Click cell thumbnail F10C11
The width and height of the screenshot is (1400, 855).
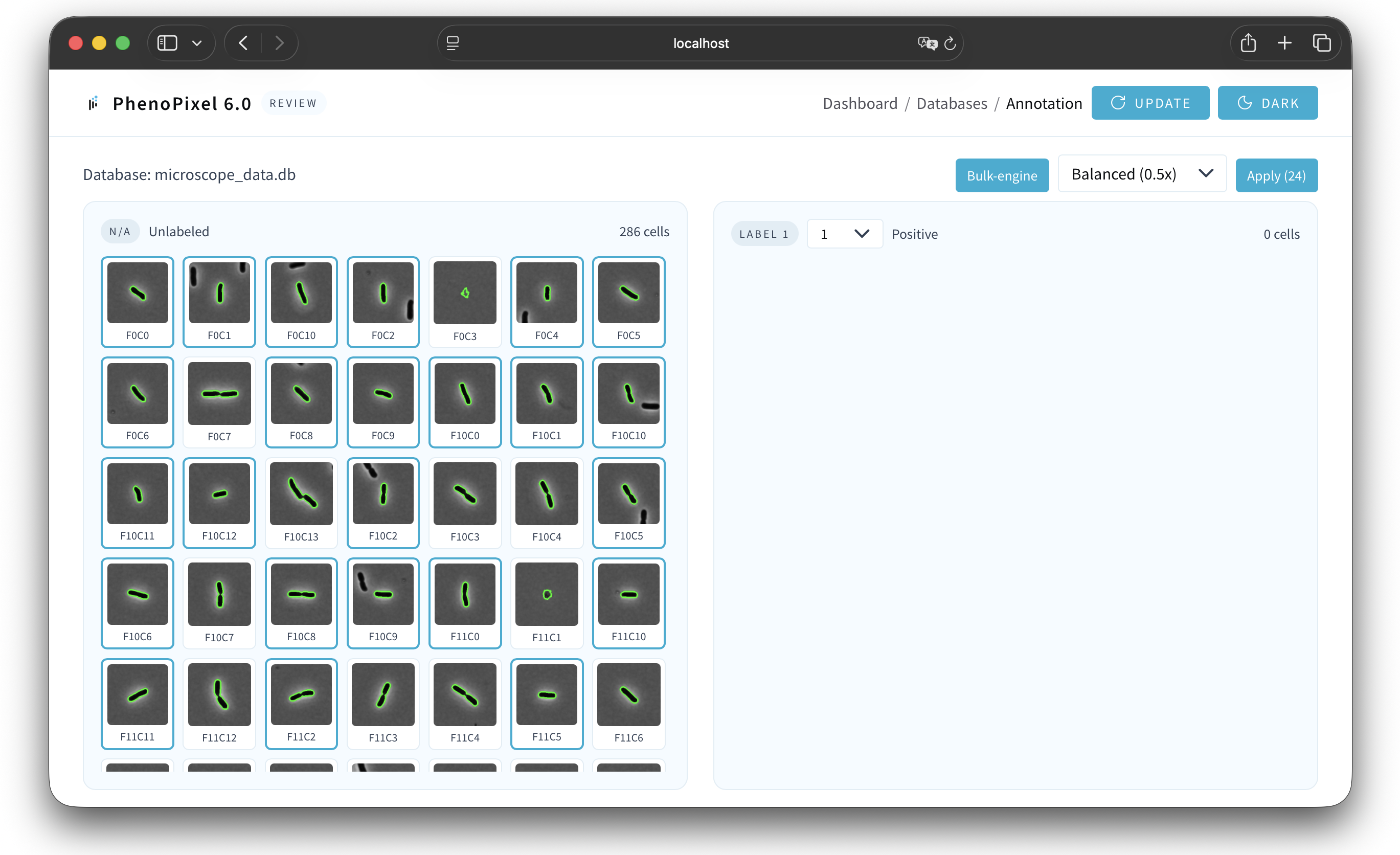pos(138,493)
